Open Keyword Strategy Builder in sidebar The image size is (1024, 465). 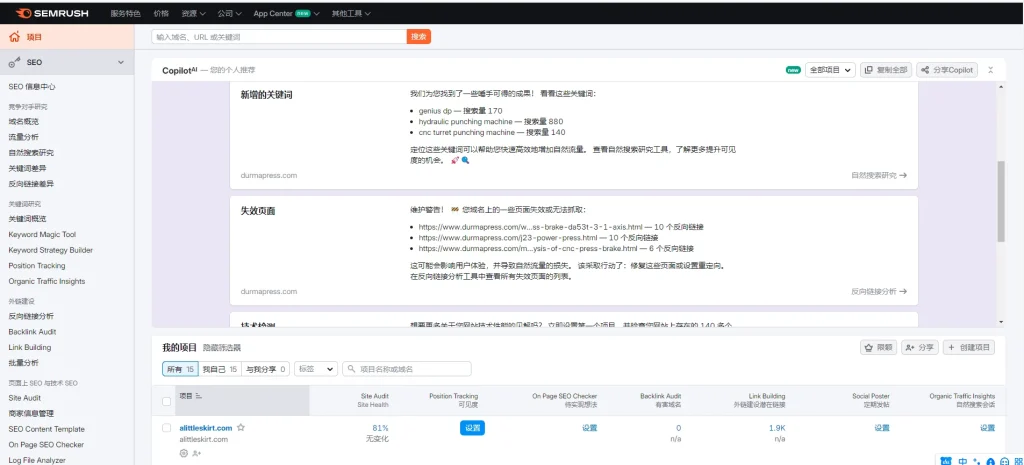(51, 250)
